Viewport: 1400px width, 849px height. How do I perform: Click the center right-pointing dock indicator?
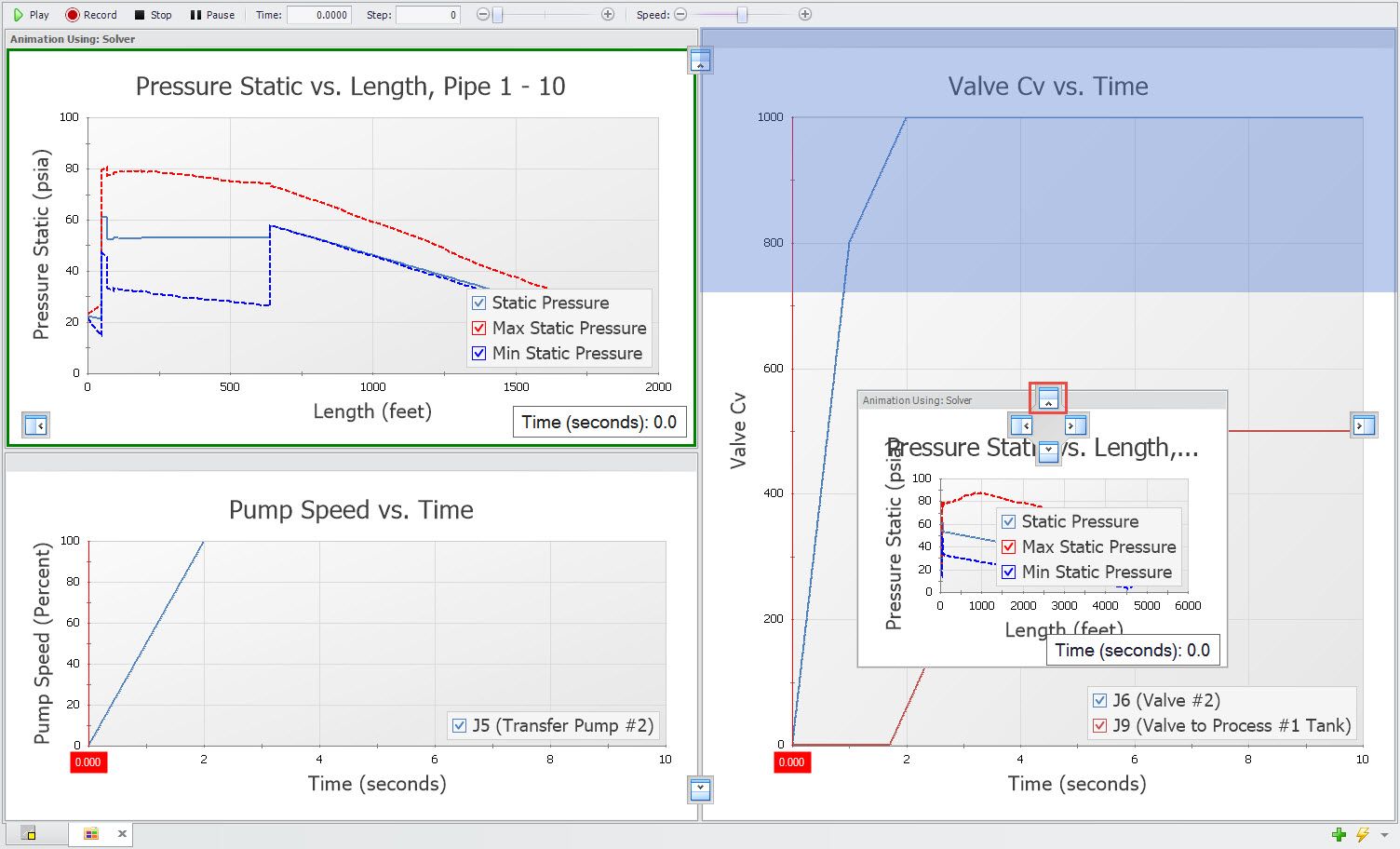(x=1075, y=425)
